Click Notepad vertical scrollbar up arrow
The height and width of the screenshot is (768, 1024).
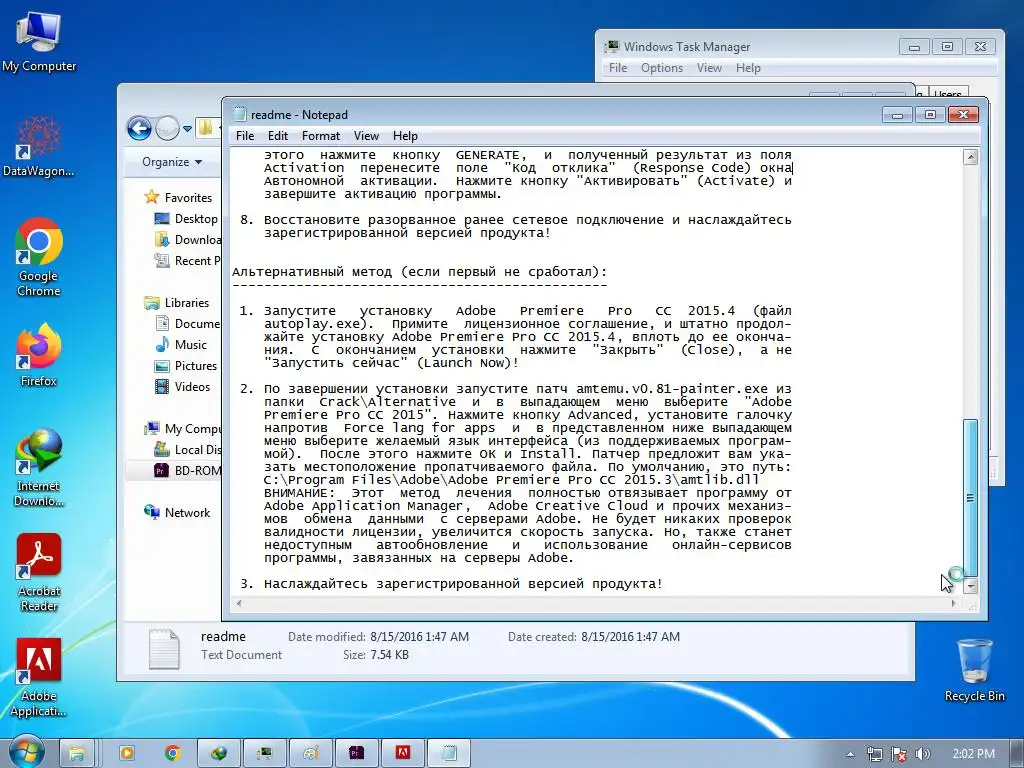point(970,157)
